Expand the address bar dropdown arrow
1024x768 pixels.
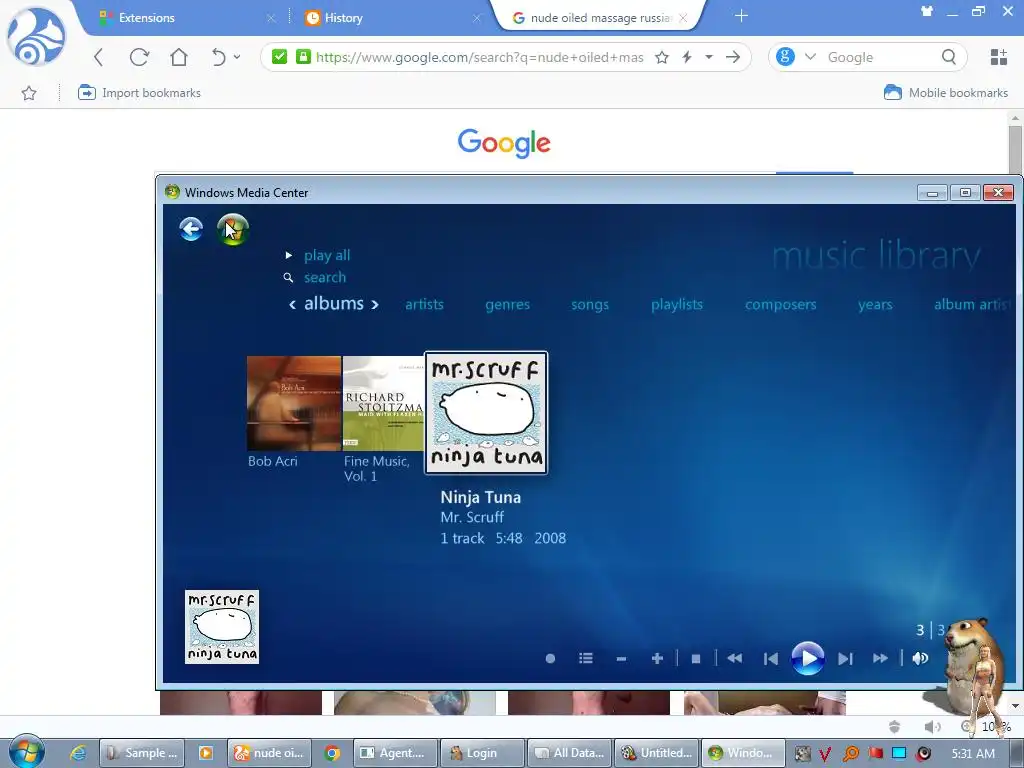tap(709, 57)
